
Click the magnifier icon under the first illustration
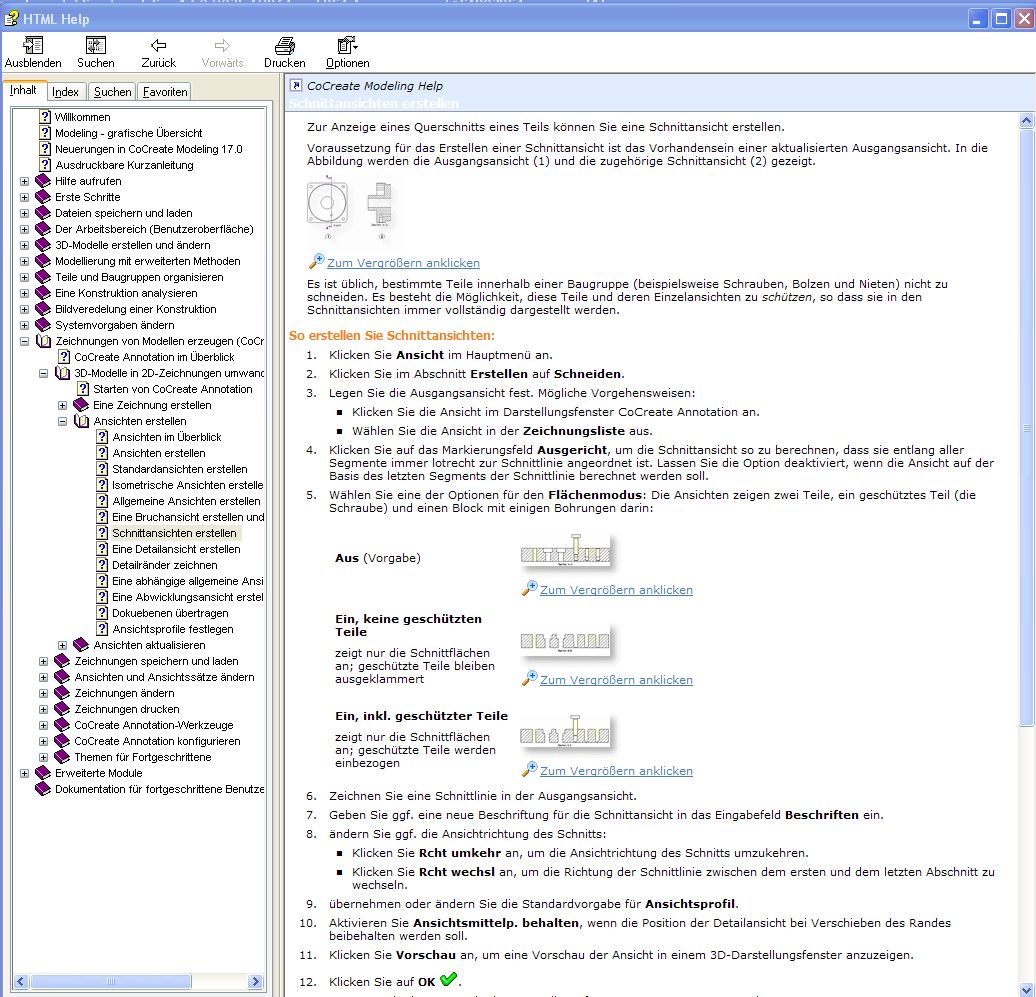coord(316,262)
